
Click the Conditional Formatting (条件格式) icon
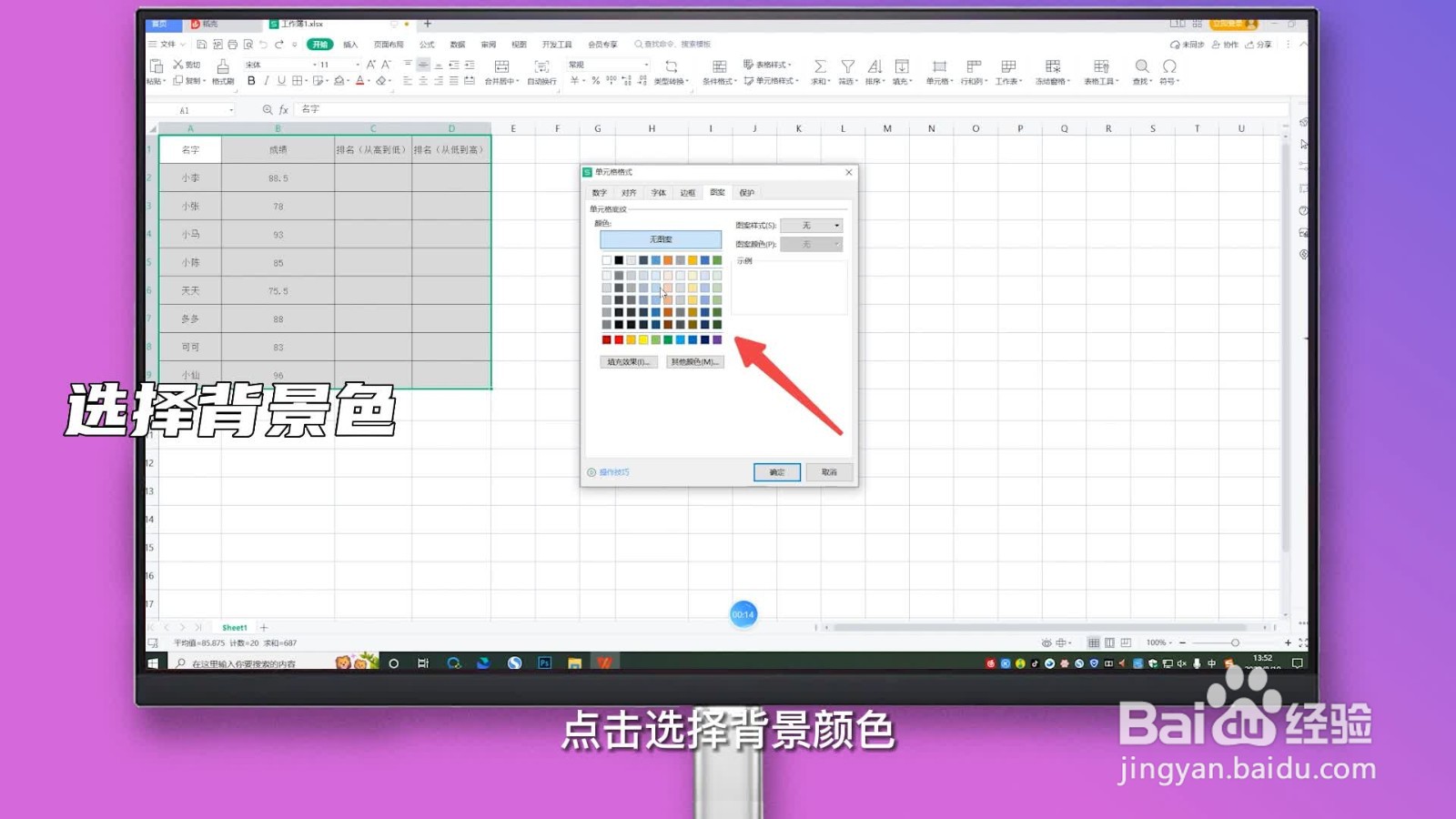719,66
